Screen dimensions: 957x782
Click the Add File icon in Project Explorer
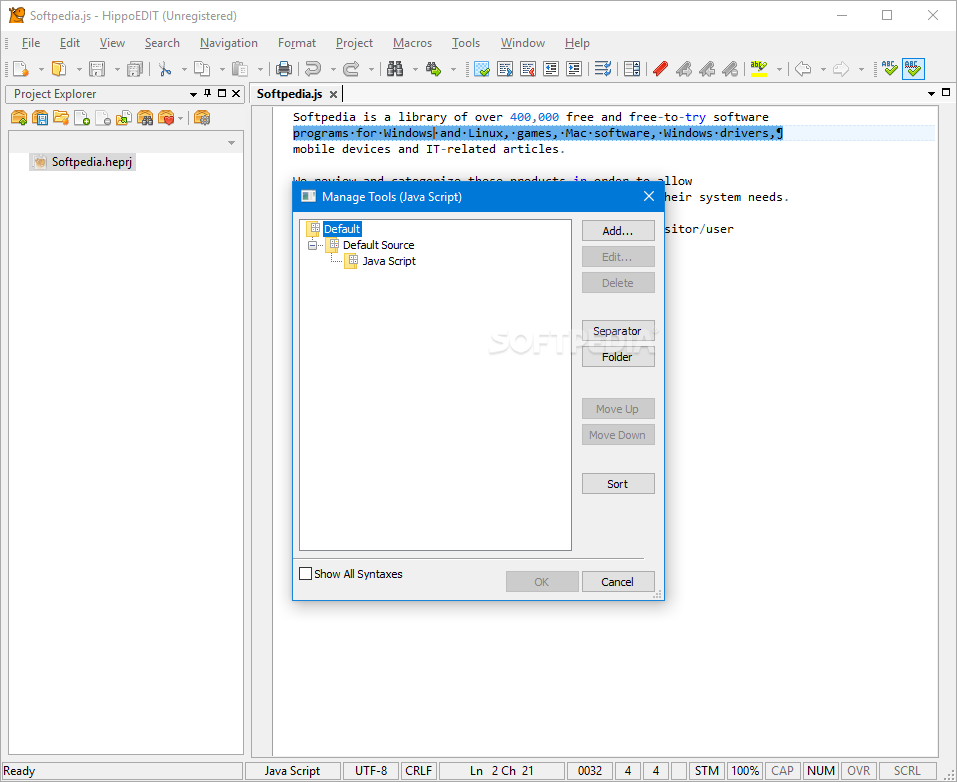click(x=82, y=118)
